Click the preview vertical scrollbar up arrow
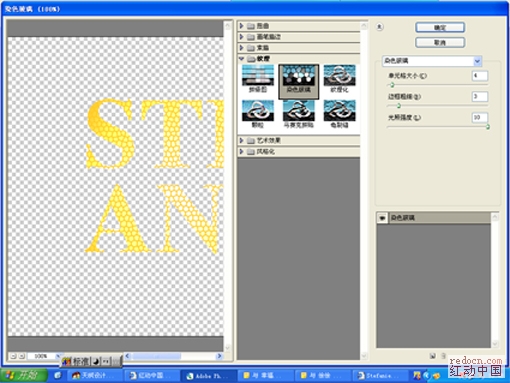The height and width of the screenshot is (383, 510). 228,25
